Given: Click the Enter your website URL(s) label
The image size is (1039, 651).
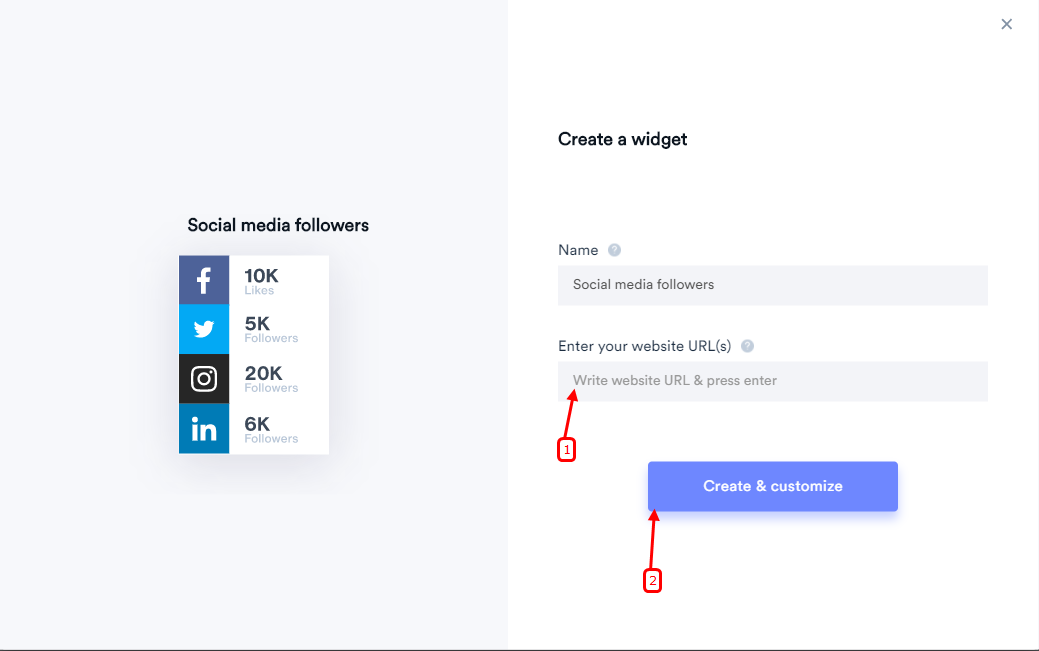Looking at the screenshot, I should coord(644,346).
